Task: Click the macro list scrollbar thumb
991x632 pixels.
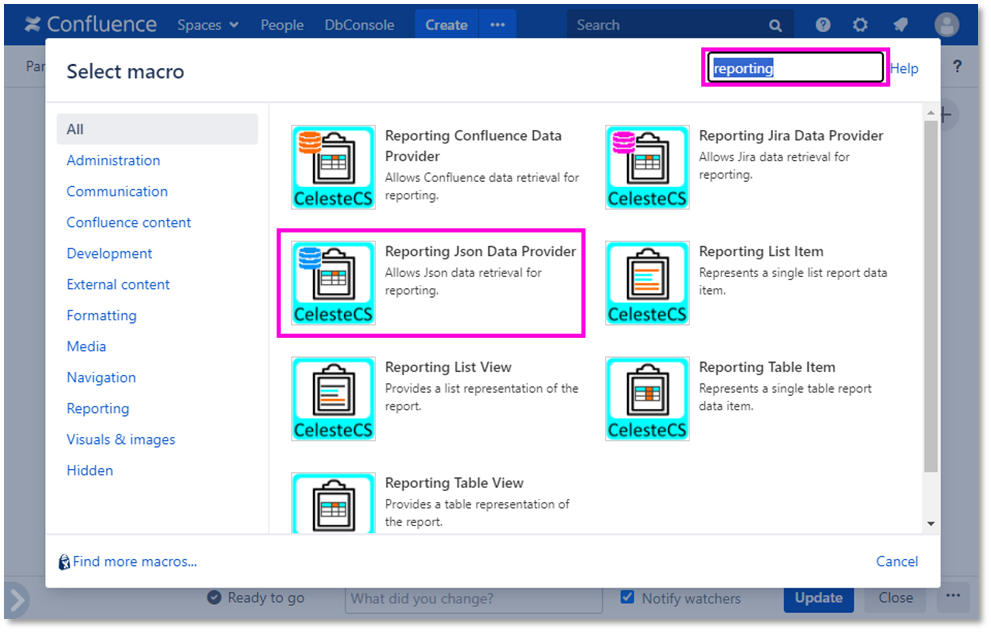Action: pos(930,296)
